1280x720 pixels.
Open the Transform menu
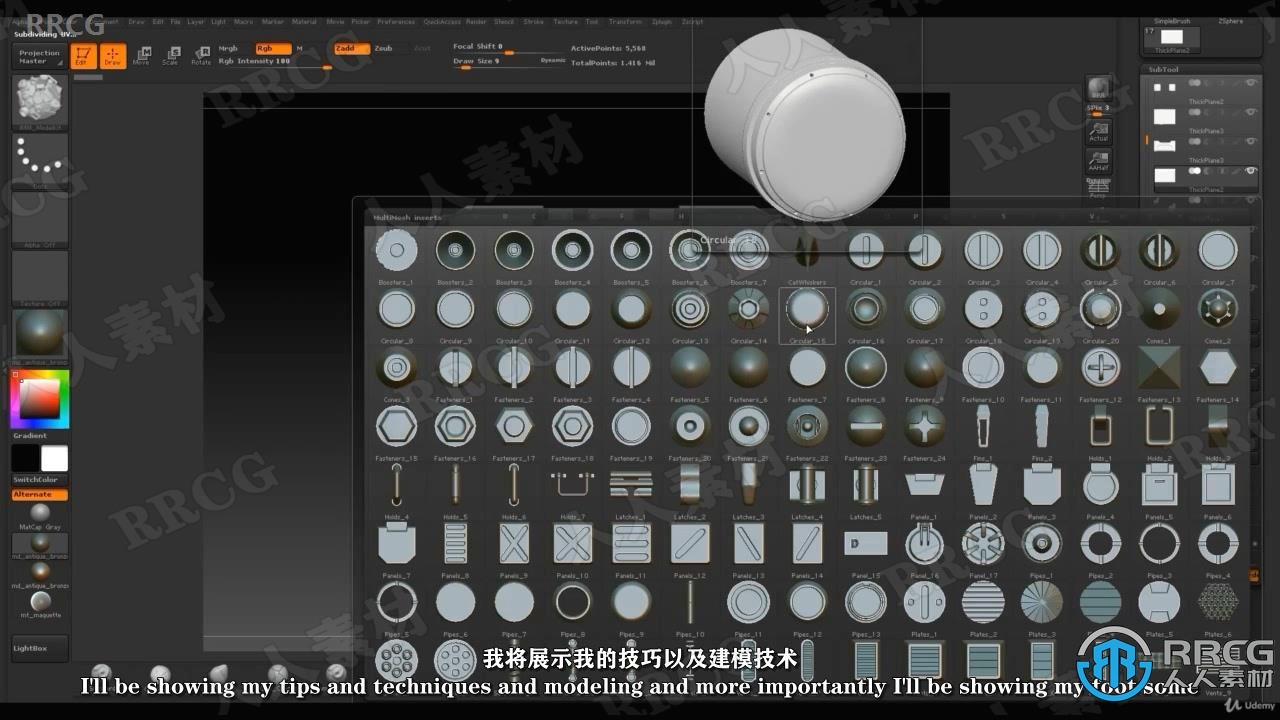coord(626,22)
